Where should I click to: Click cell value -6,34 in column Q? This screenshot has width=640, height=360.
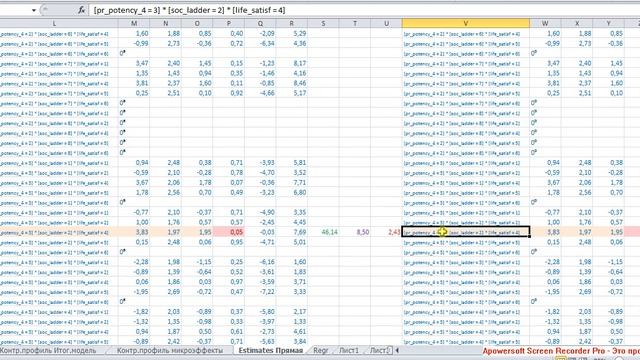pyautogui.click(x=267, y=44)
